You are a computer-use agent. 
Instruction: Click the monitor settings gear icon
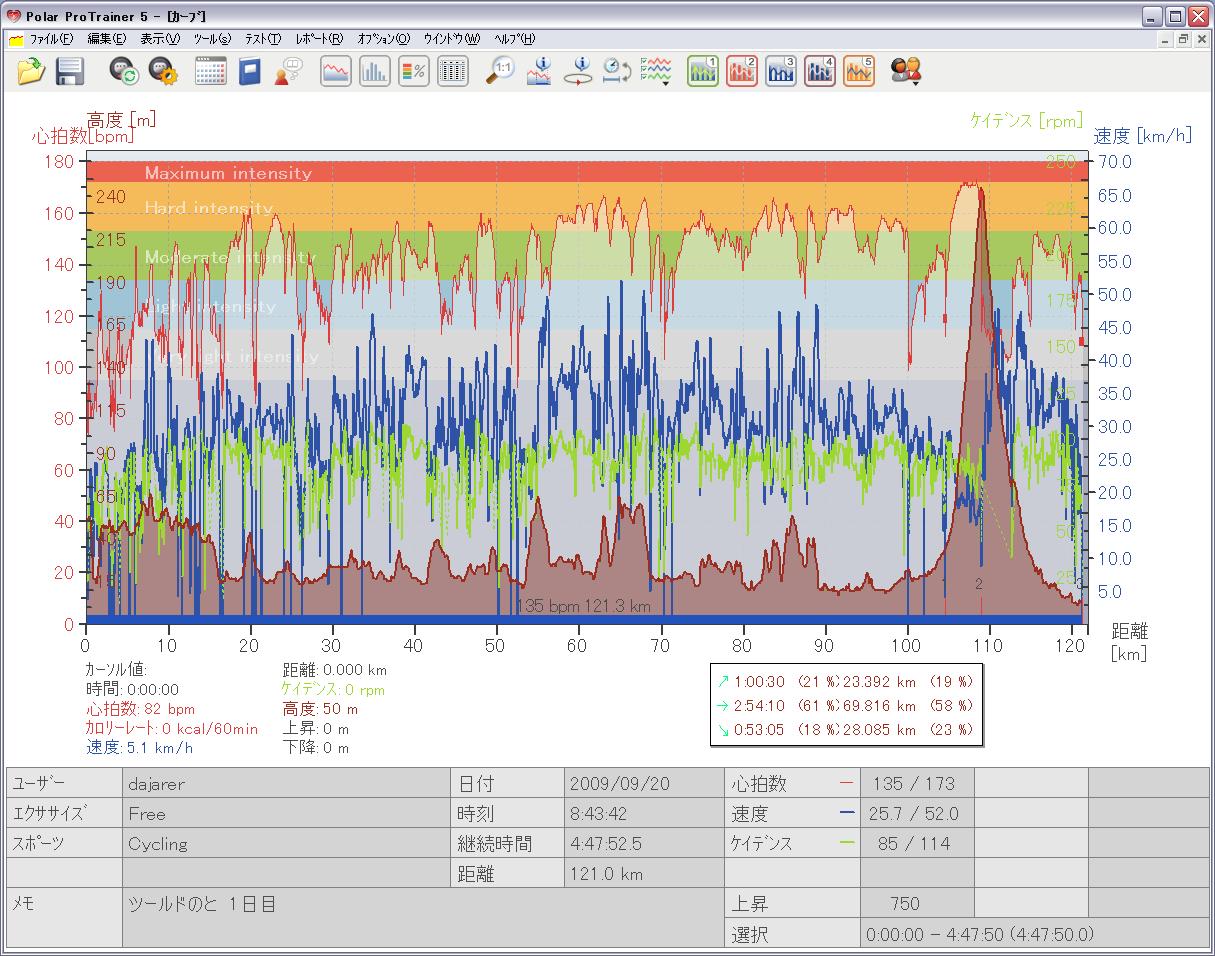point(162,71)
